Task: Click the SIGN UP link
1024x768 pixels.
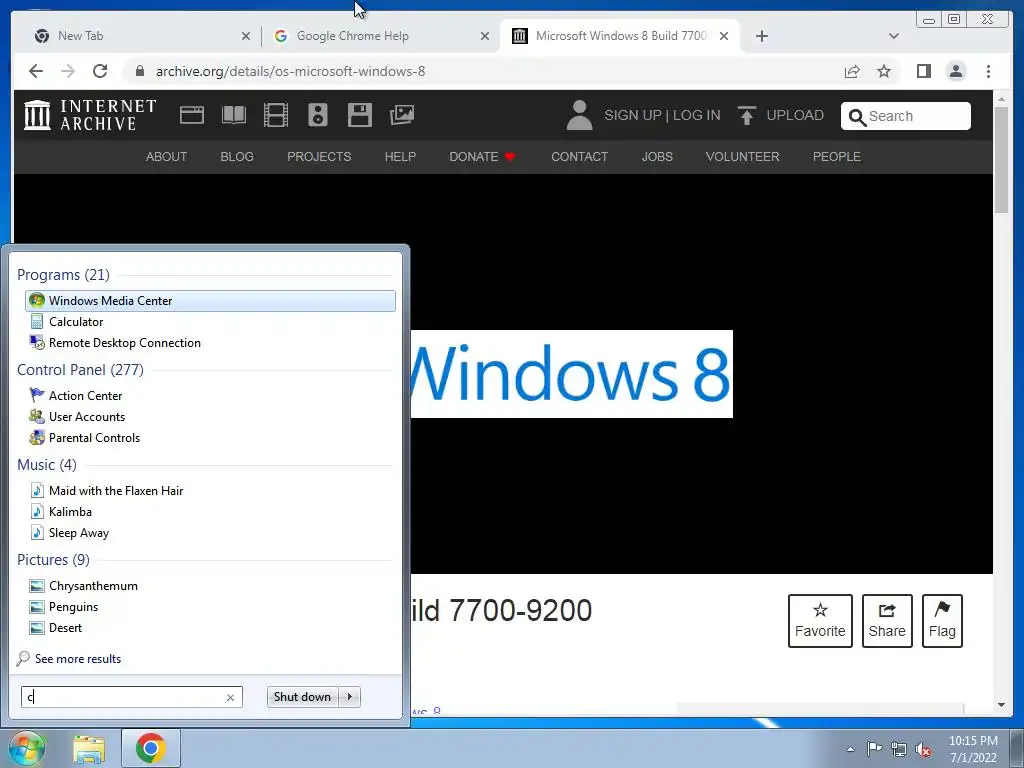Action: [x=632, y=116]
